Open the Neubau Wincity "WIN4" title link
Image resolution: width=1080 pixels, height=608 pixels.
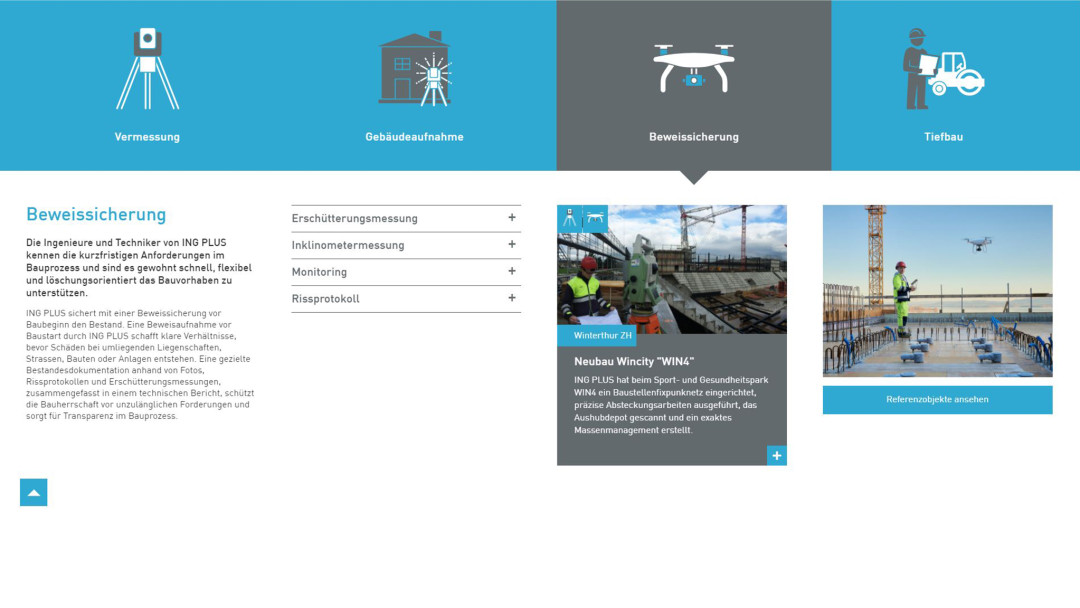(x=634, y=361)
